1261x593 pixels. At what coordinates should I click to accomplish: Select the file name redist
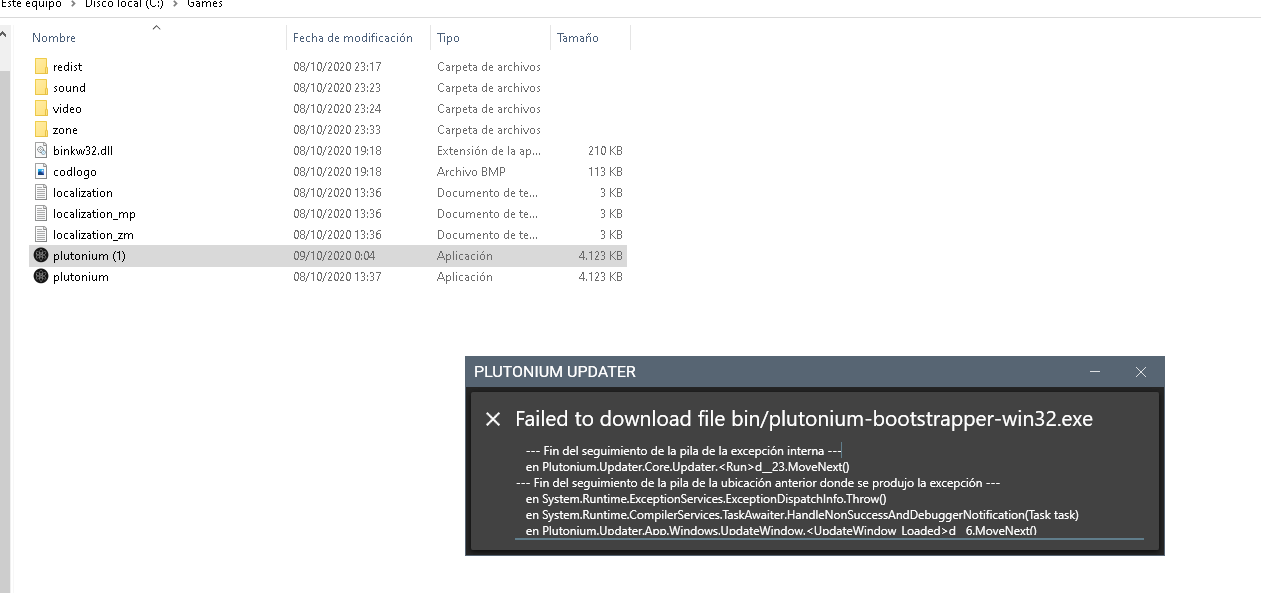pyautogui.click(x=68, y=67)
